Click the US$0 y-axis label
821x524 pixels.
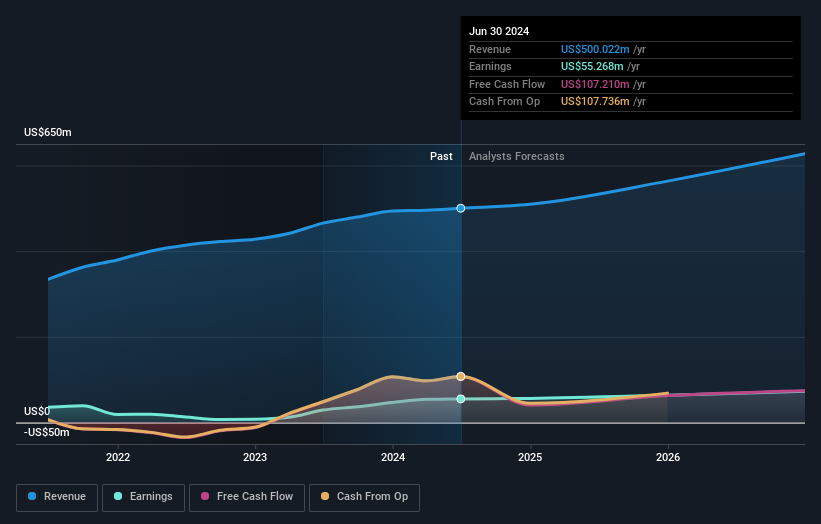point(37,411)
